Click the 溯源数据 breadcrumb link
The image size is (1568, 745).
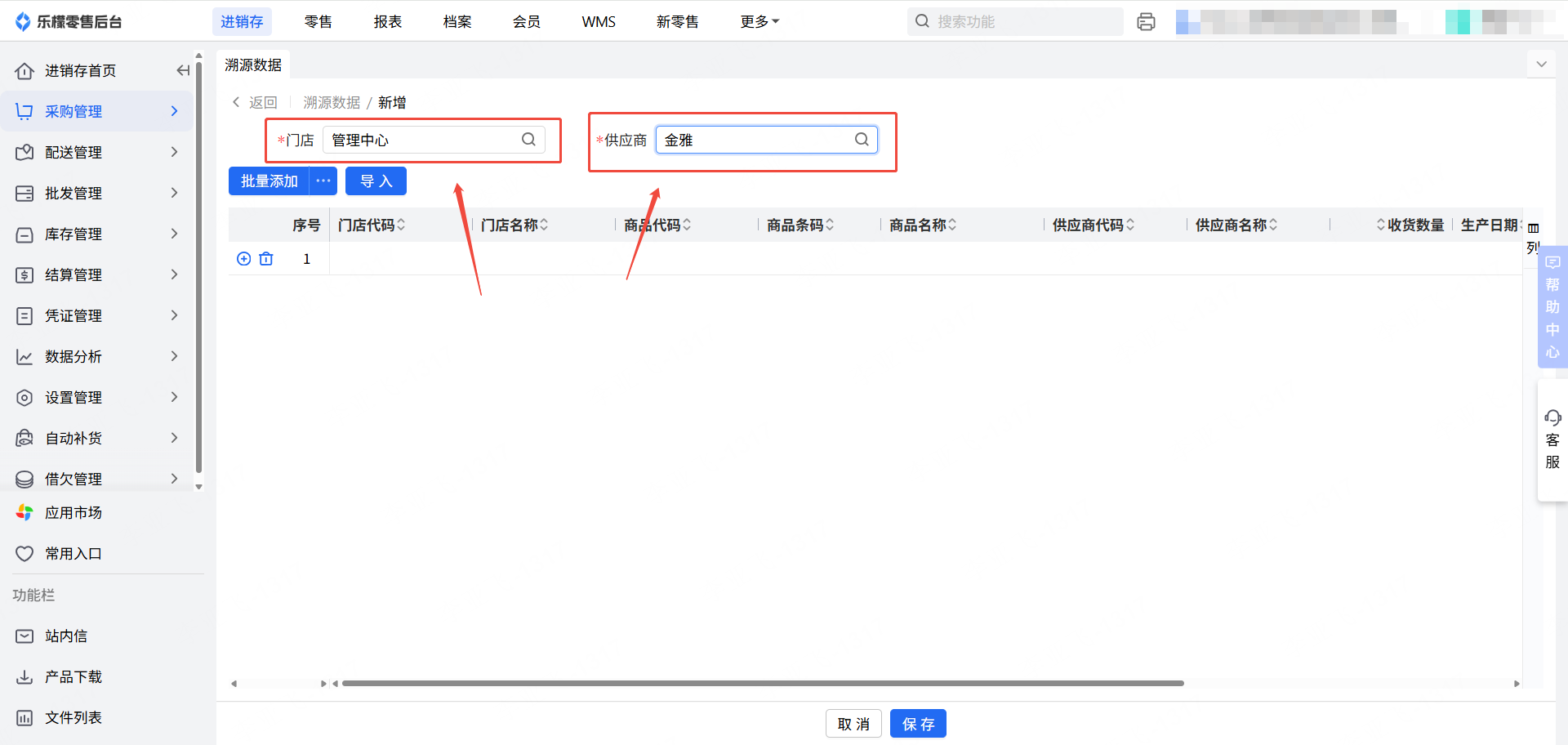pos(332,102)
